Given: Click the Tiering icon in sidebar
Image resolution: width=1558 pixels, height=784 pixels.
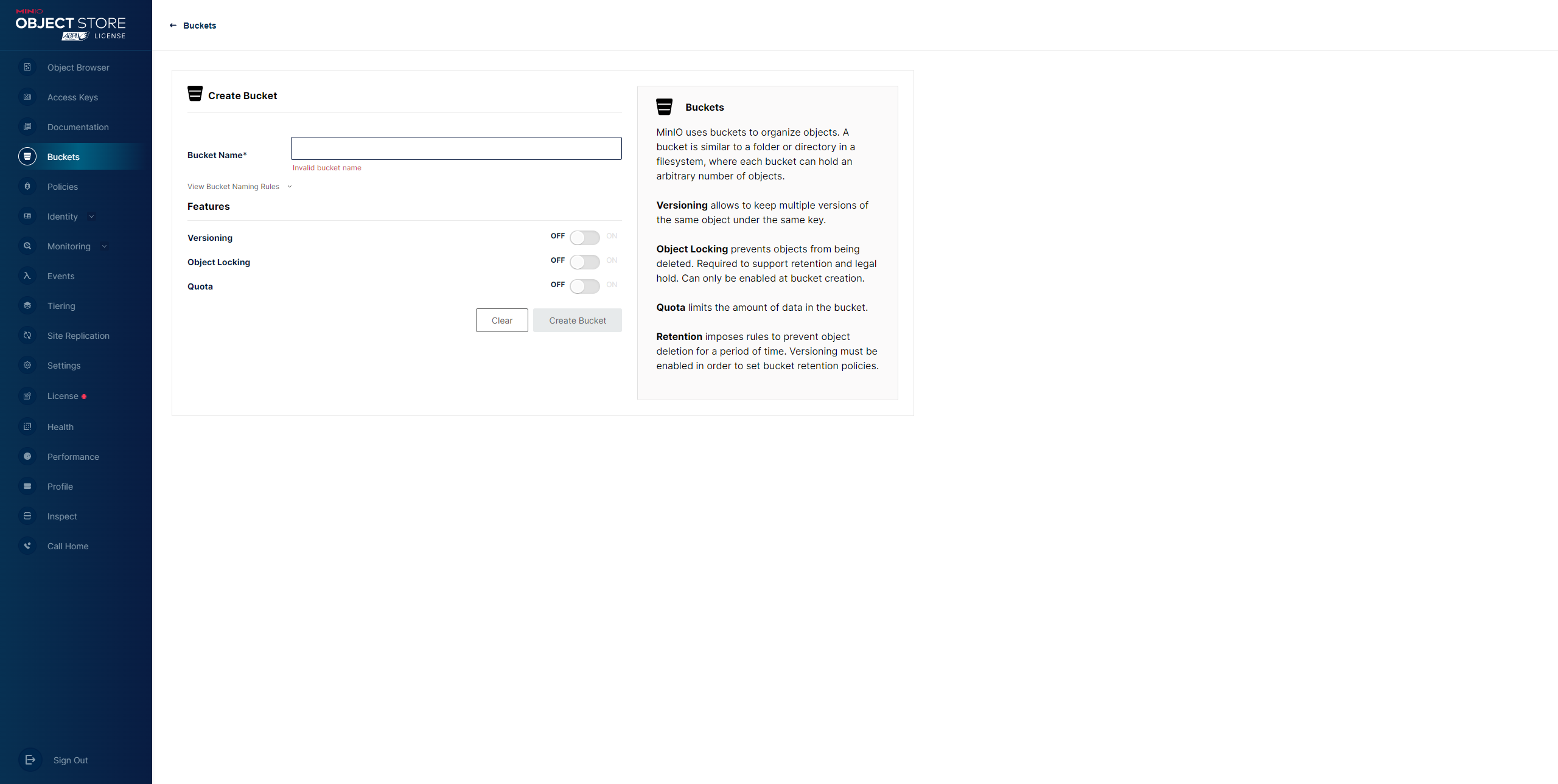Looking at the screenshot, I should (x=27, y=306).
